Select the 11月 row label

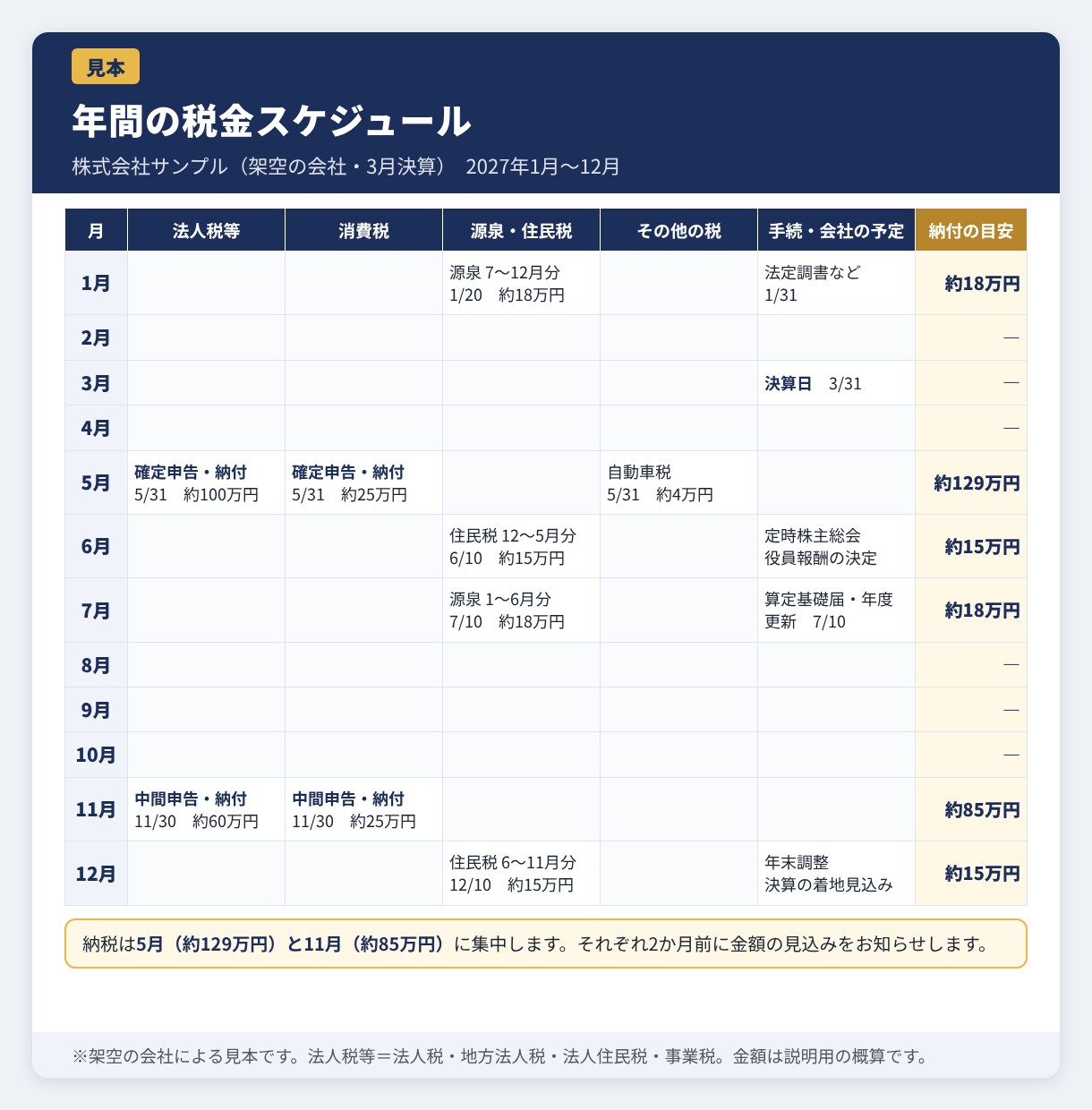pyautogui.click(x=96, y=809)
